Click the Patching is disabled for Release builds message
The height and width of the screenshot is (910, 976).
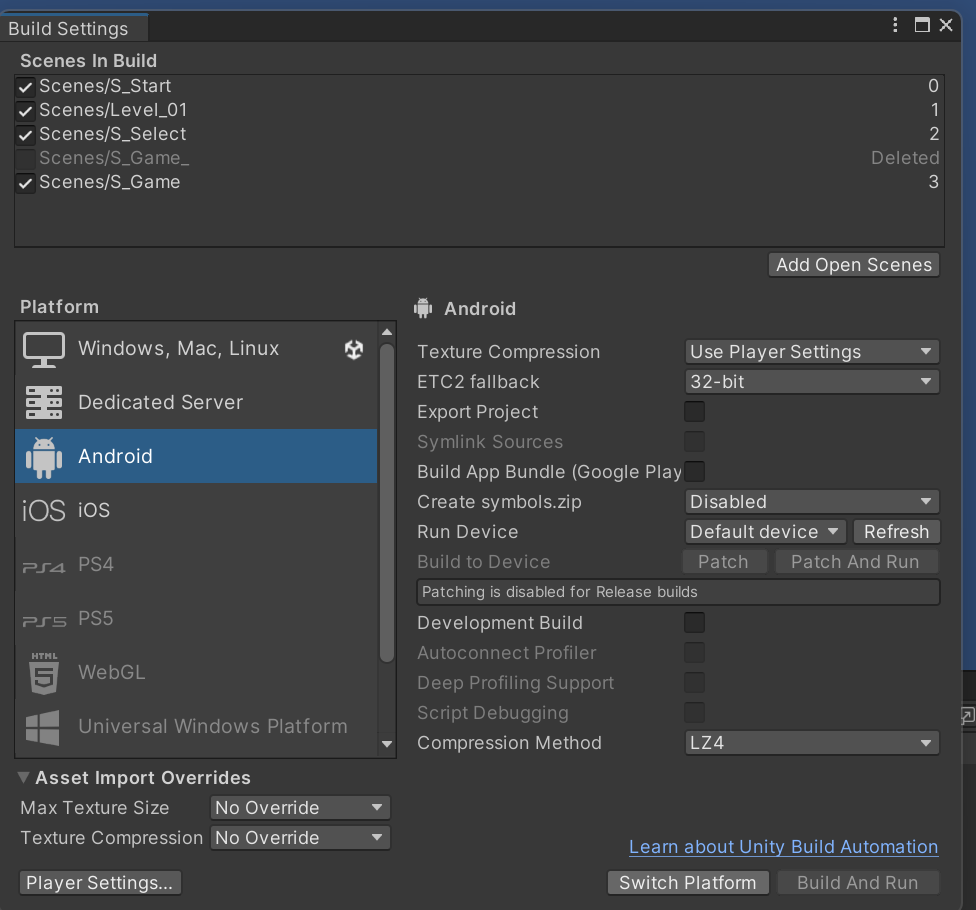click(x=678, y=592)
